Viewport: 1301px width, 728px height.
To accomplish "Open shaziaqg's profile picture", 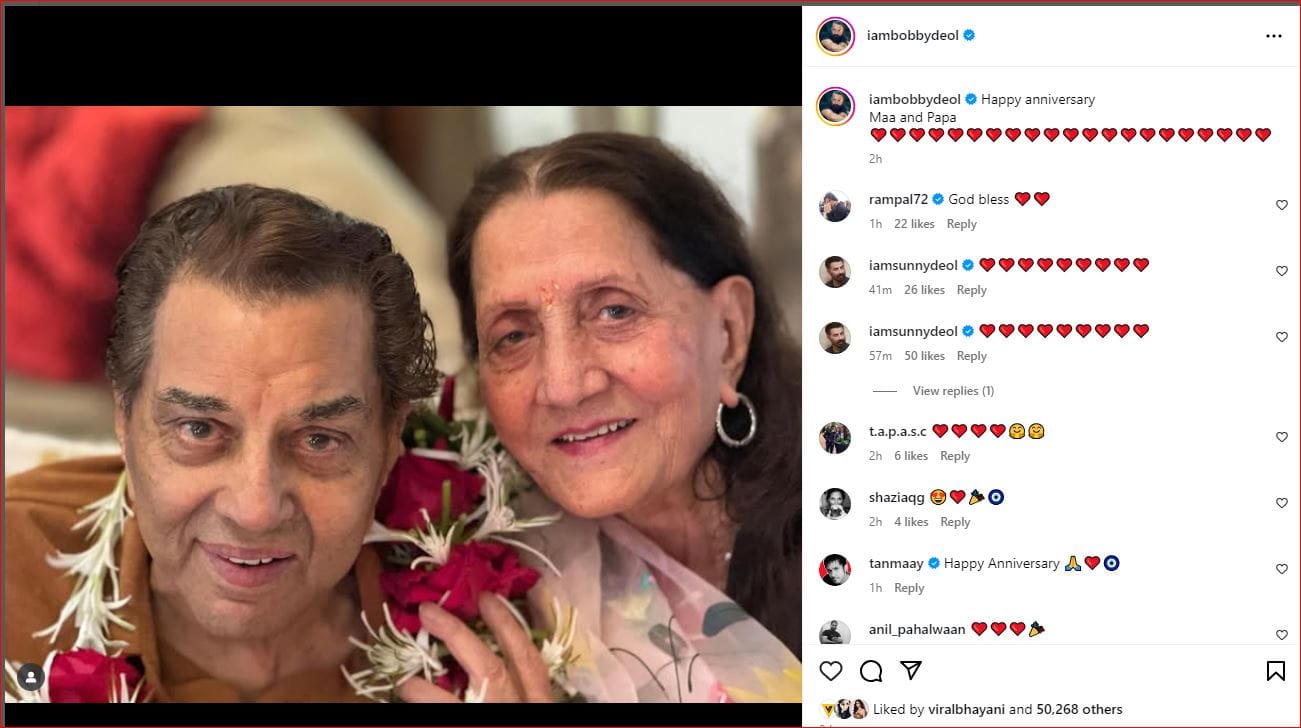I will pyautogui.click(x=835, y=504).
